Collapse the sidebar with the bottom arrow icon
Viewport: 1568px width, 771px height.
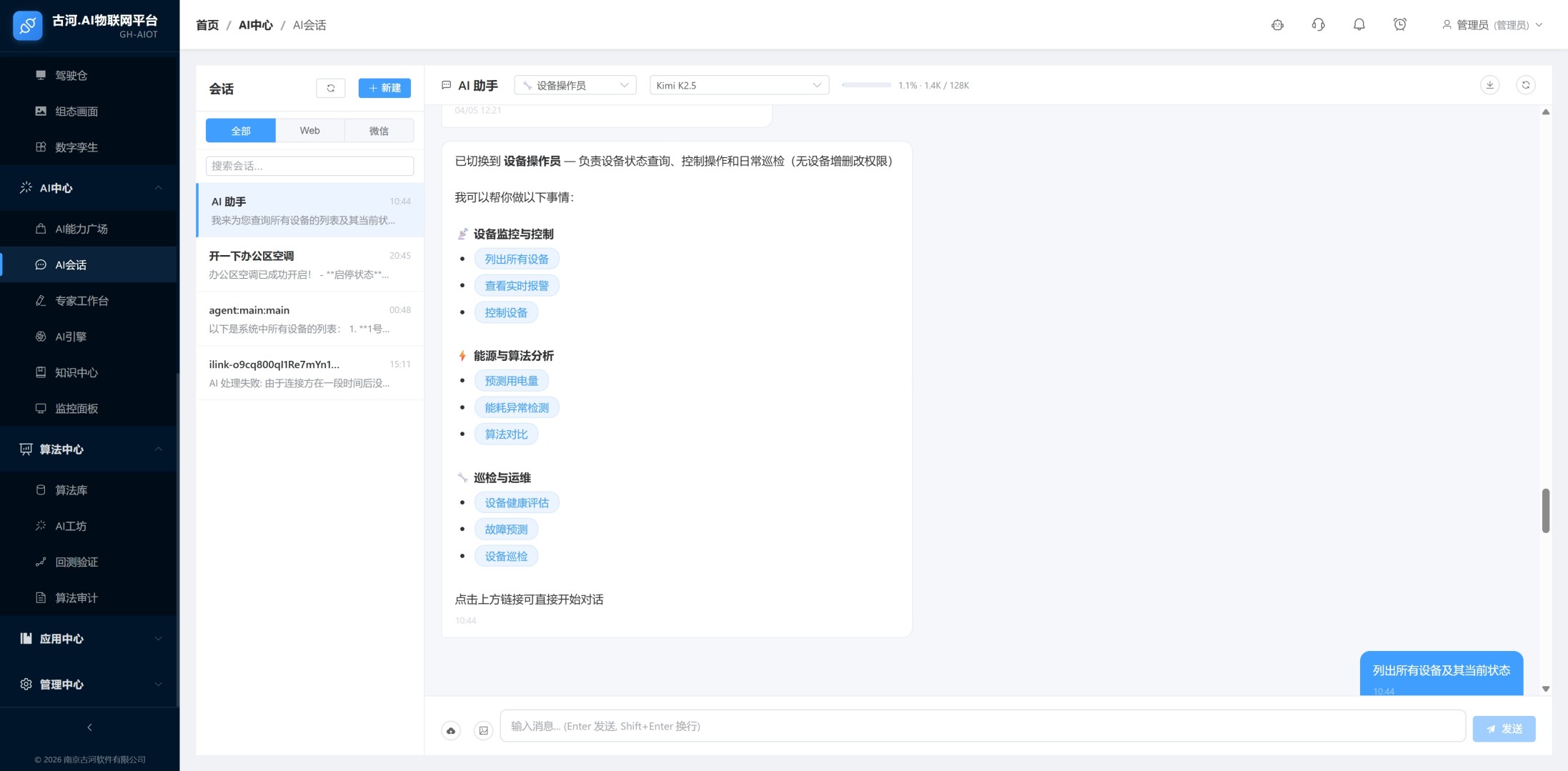[x=89, y=727]
